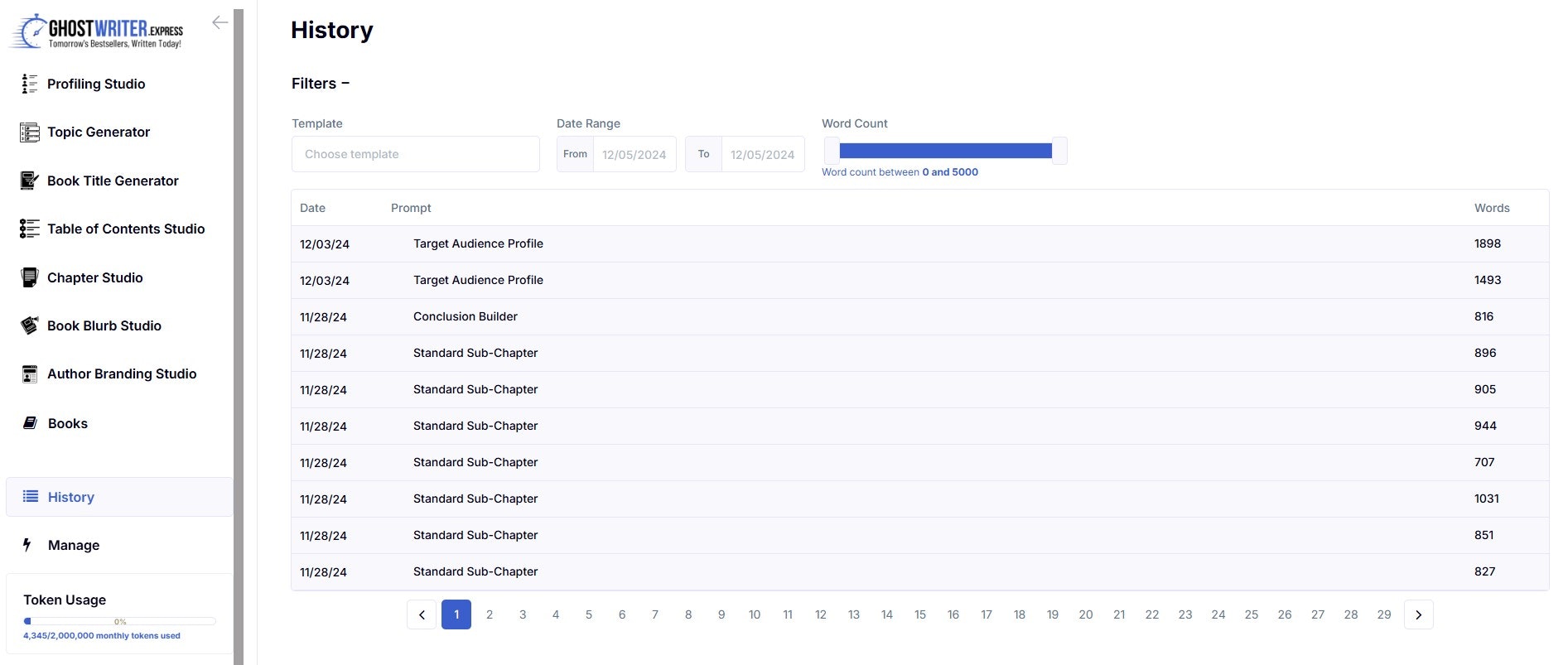The height and width of the screenshot is (665, 1568).
Task: Go to page 20
Action: coord(1086,614)
